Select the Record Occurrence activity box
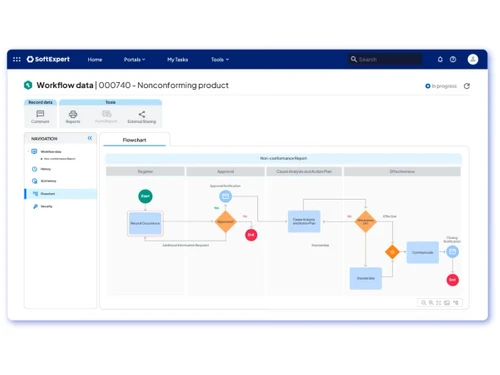Screen dimensions: 500x375 tap(145, 223)
